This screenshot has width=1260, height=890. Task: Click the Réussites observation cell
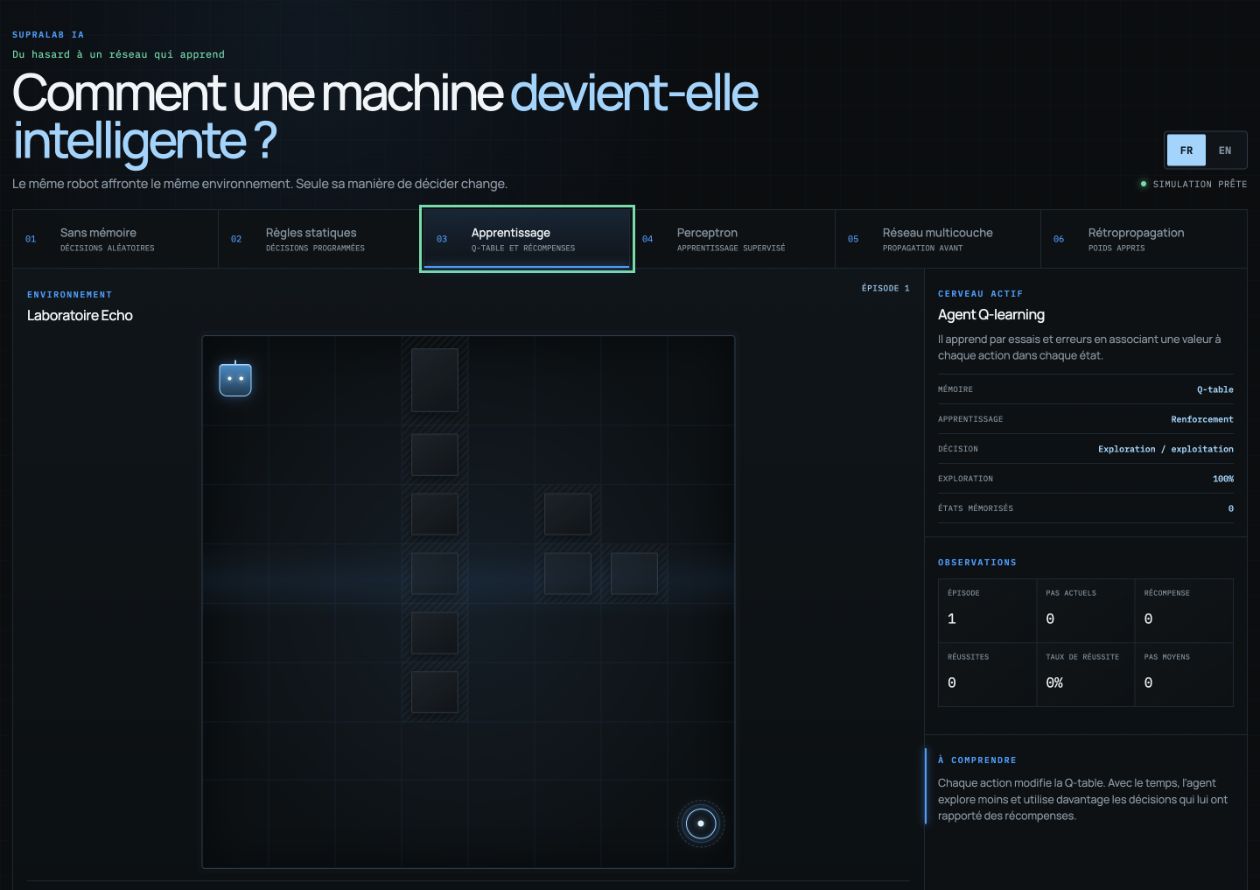point(987,674)
